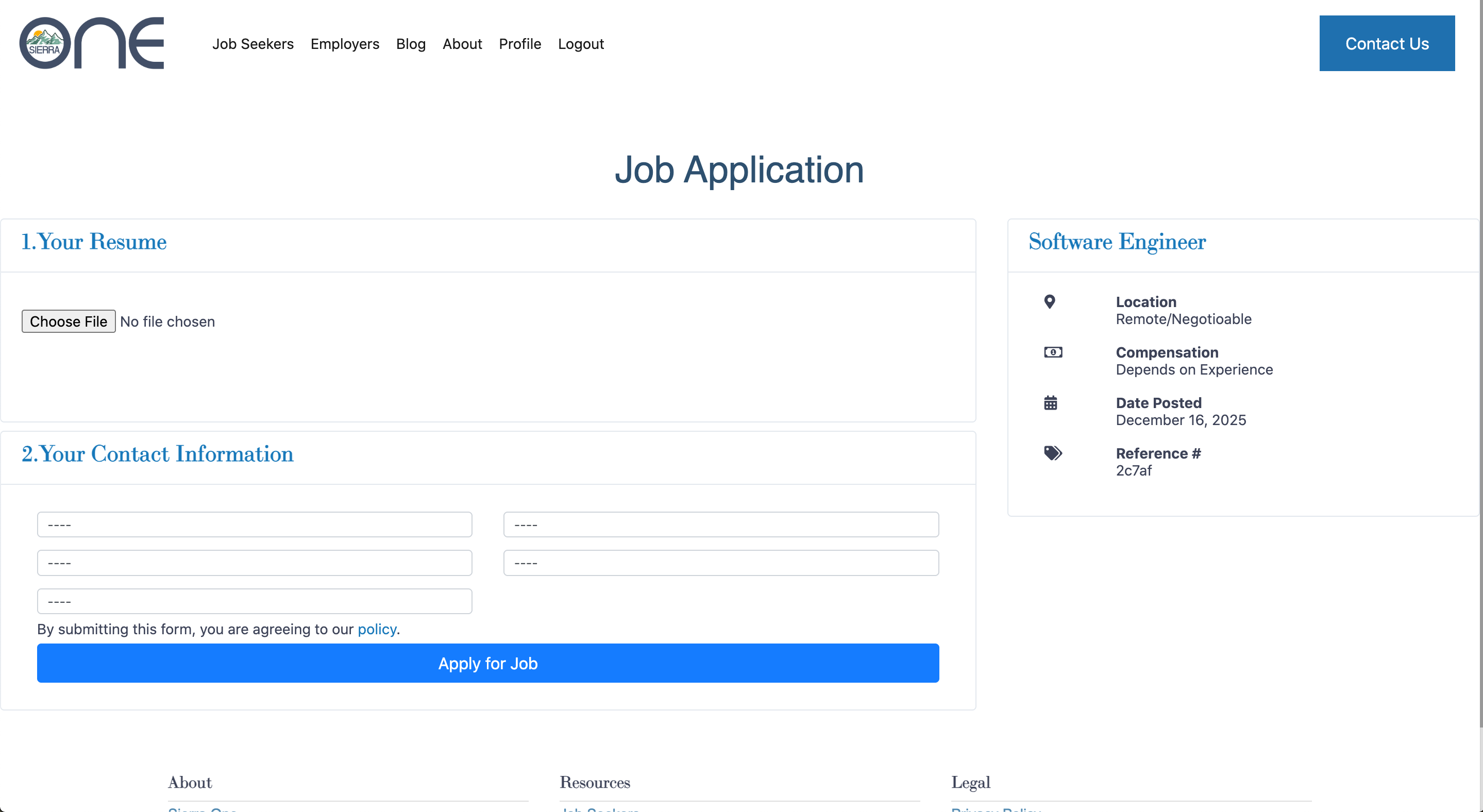Submit with Apply for Job button

pos(487,663)
